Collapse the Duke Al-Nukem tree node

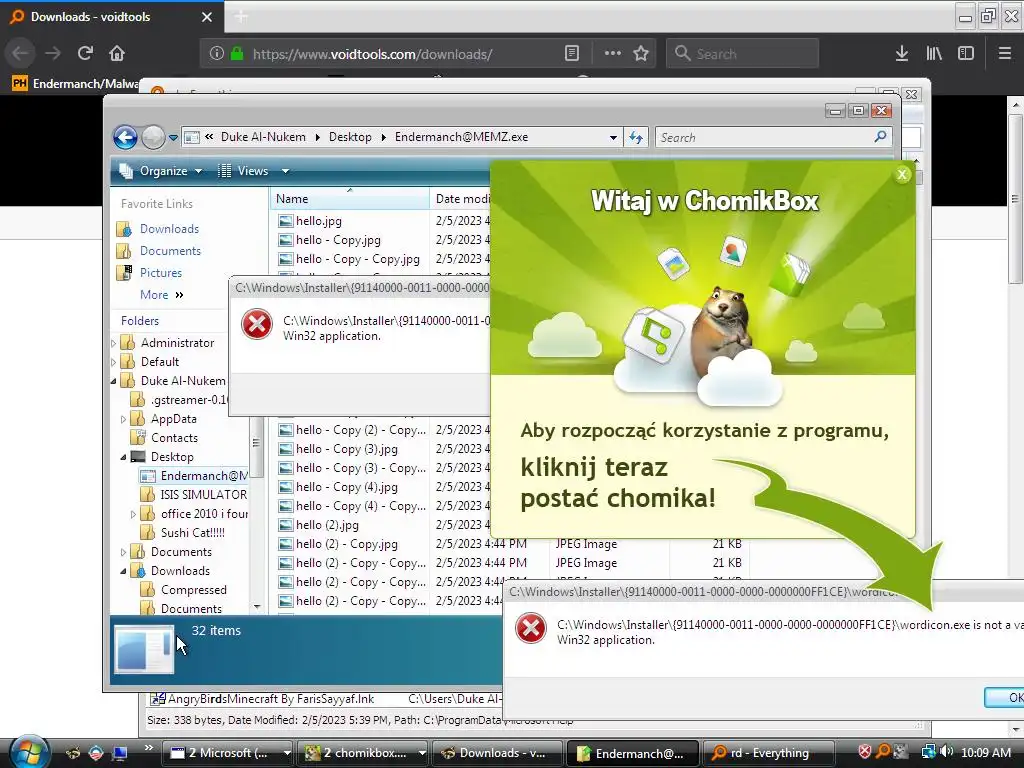(x=114, y=381)
